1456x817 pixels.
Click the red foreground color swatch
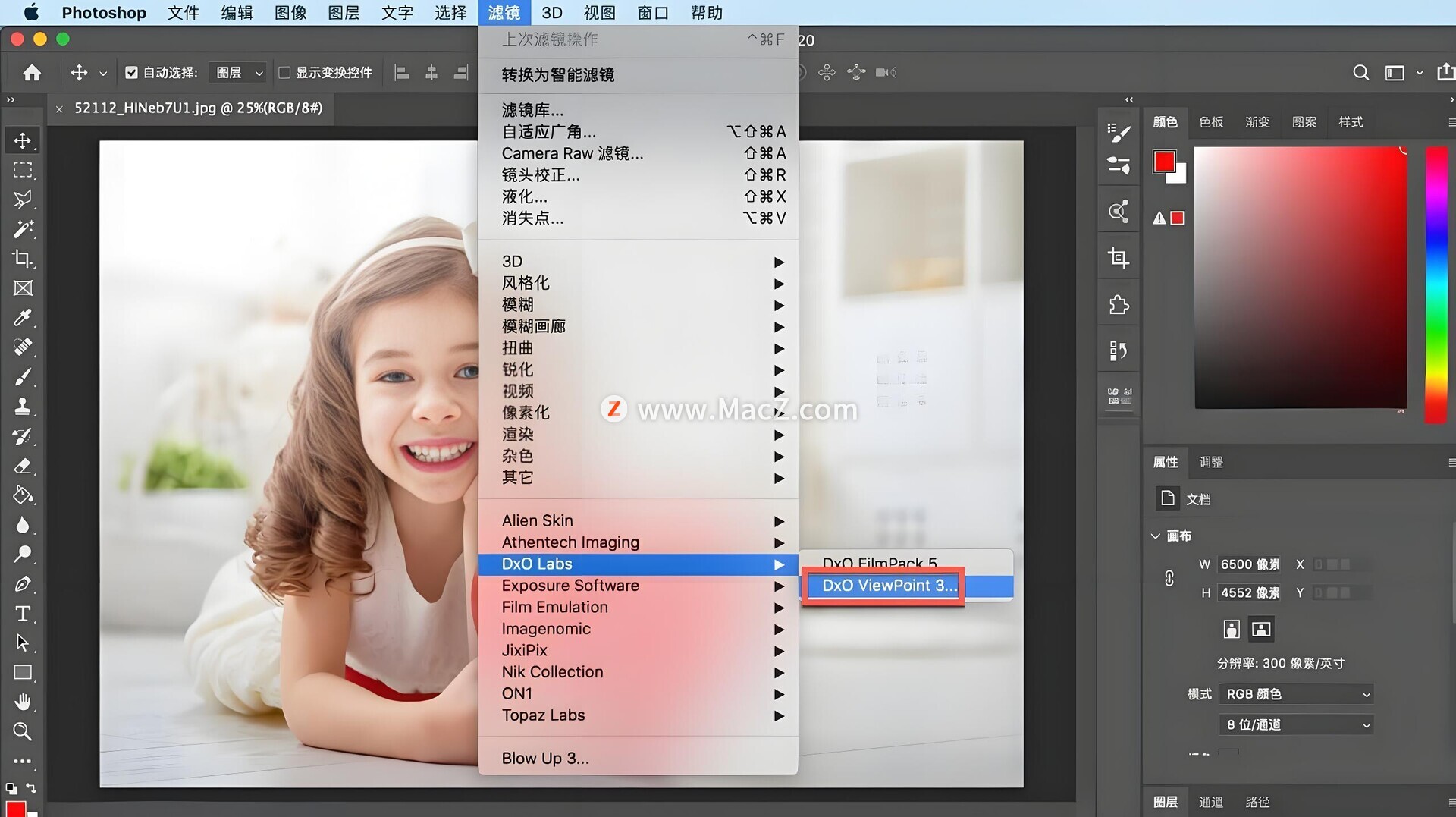tap(1163, 161)
